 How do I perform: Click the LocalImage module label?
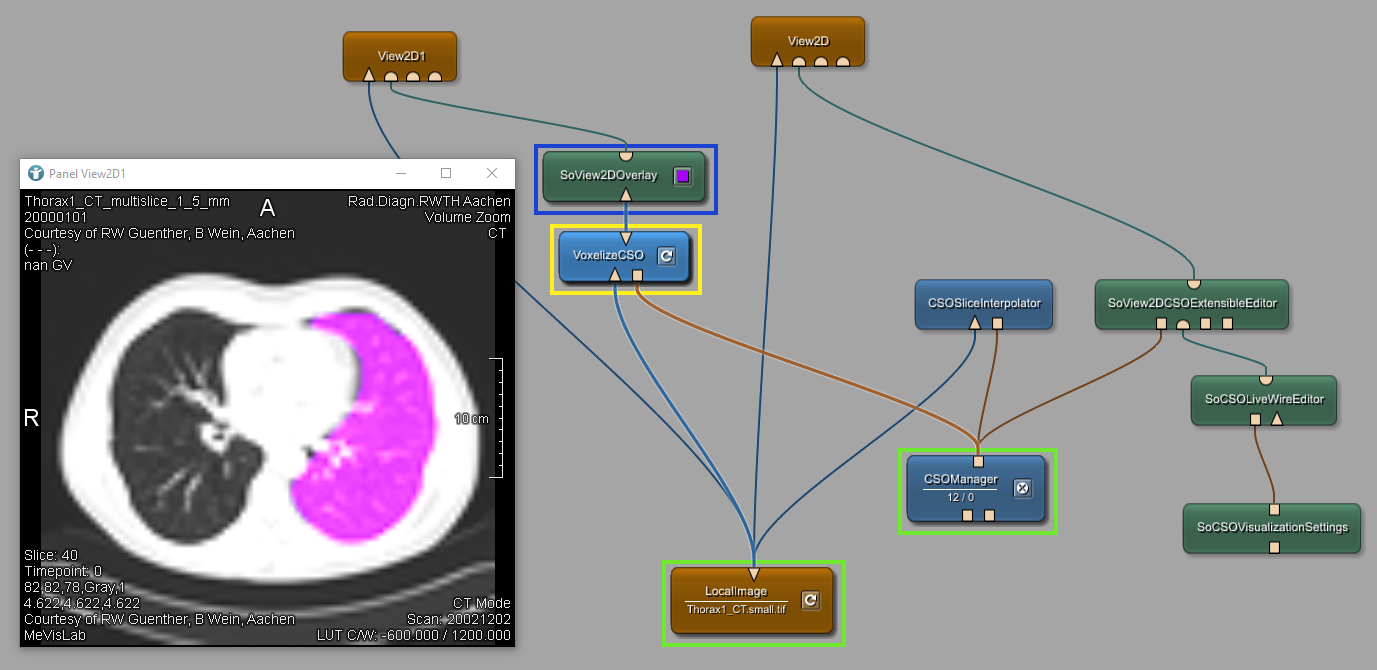tap(736, 591)
